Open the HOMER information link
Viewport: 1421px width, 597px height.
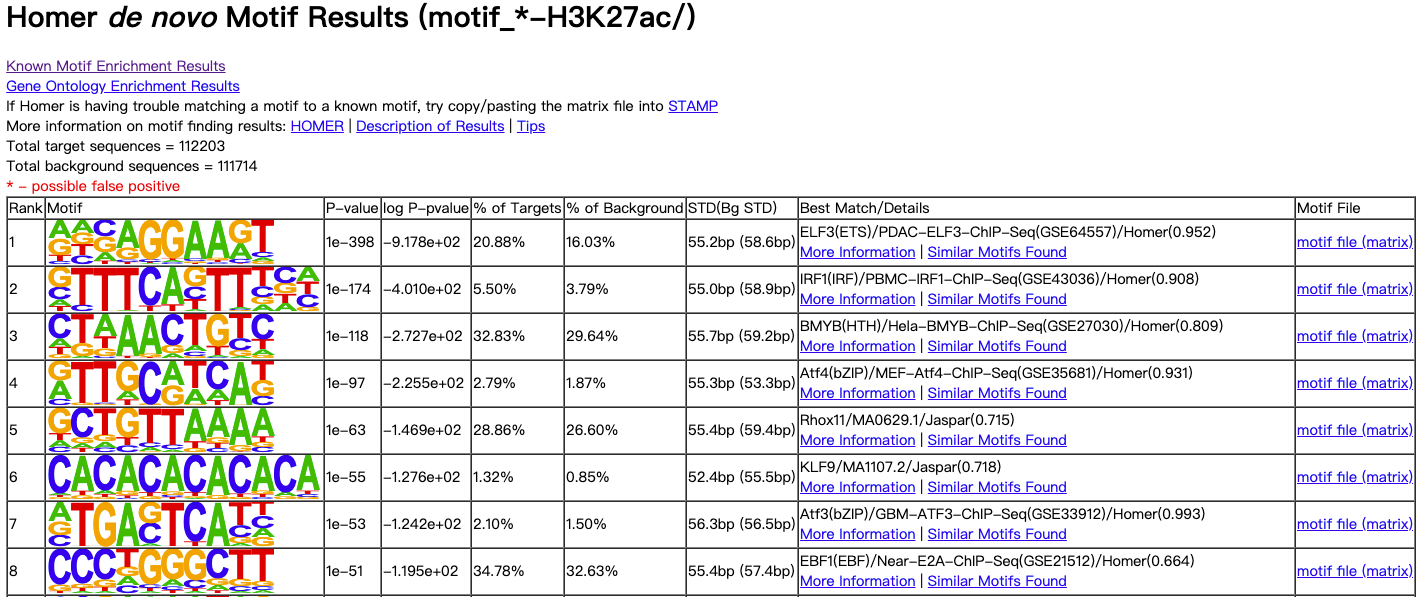pos(317,126)
